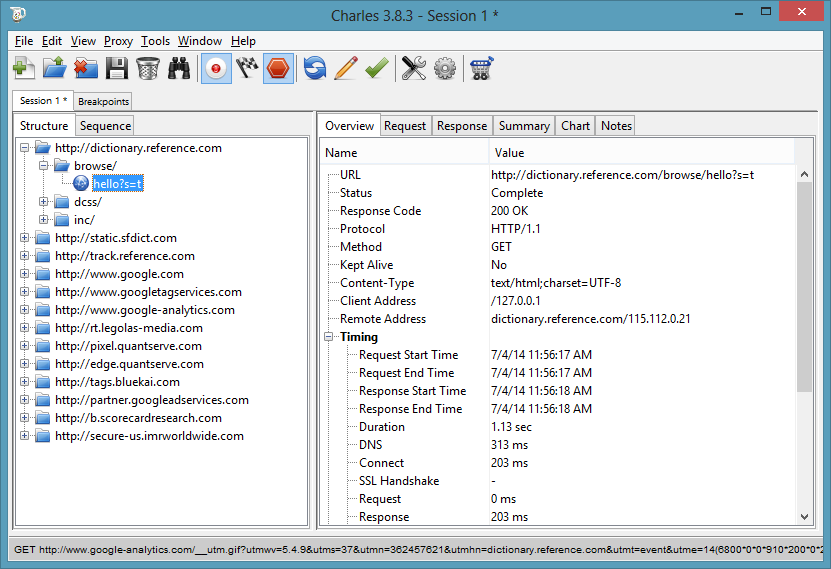Screen dimensions: 831x569
Task: Click the Validate green checkmark icon
Action: (377, 68)
